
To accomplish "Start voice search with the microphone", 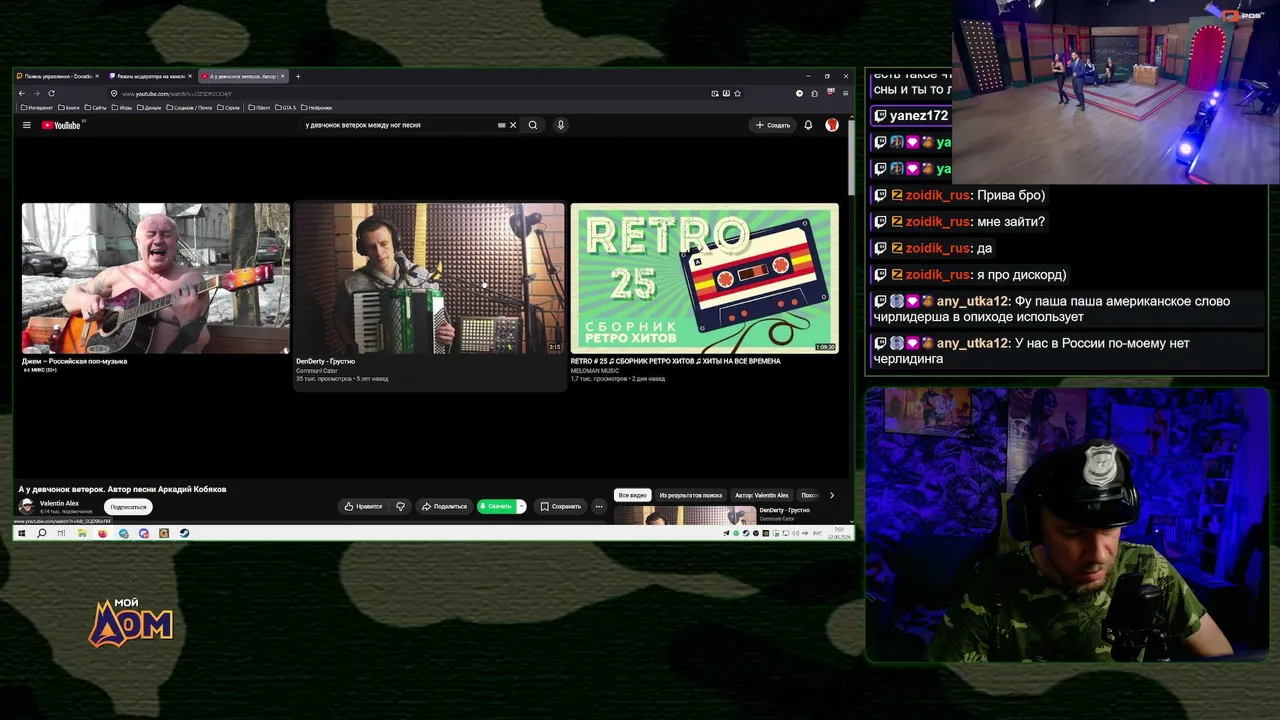I will point(561,125).
